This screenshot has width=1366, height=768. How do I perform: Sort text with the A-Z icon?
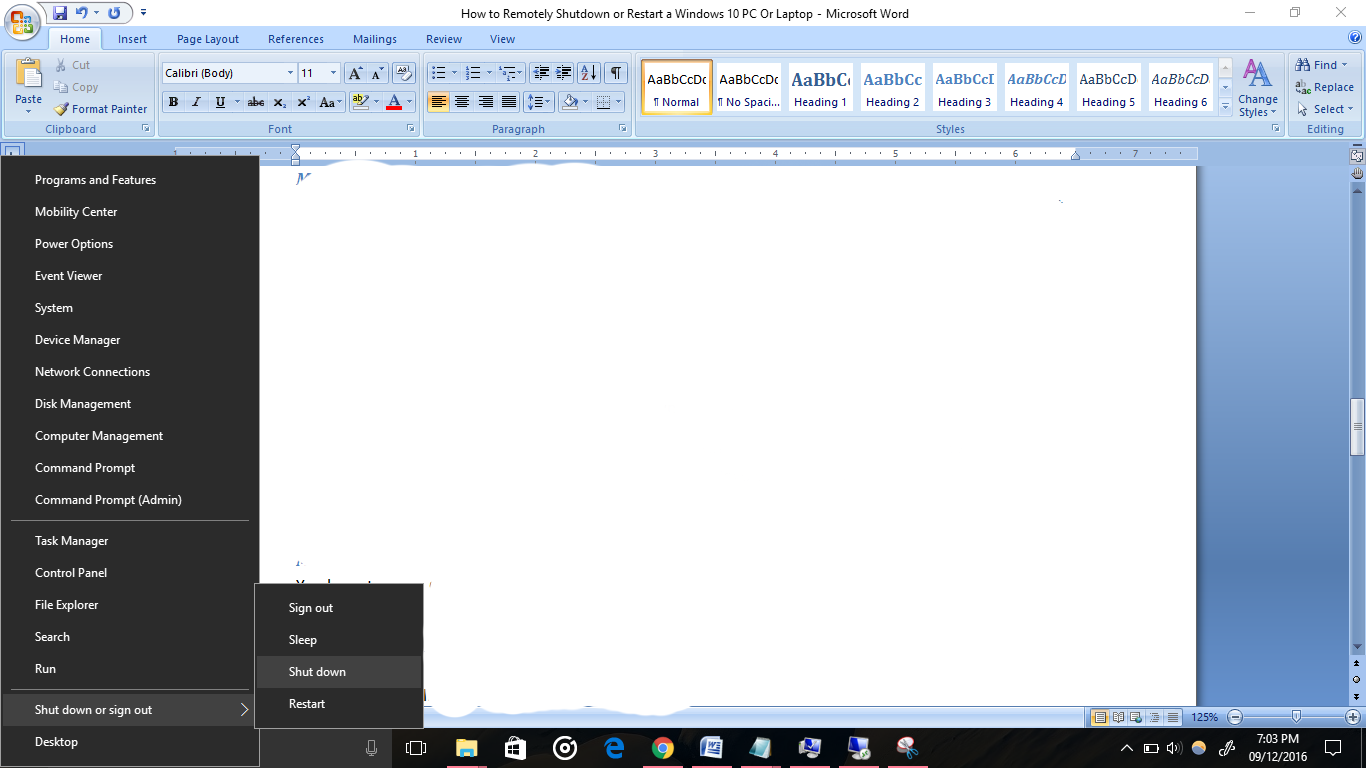tap(589, 73)
